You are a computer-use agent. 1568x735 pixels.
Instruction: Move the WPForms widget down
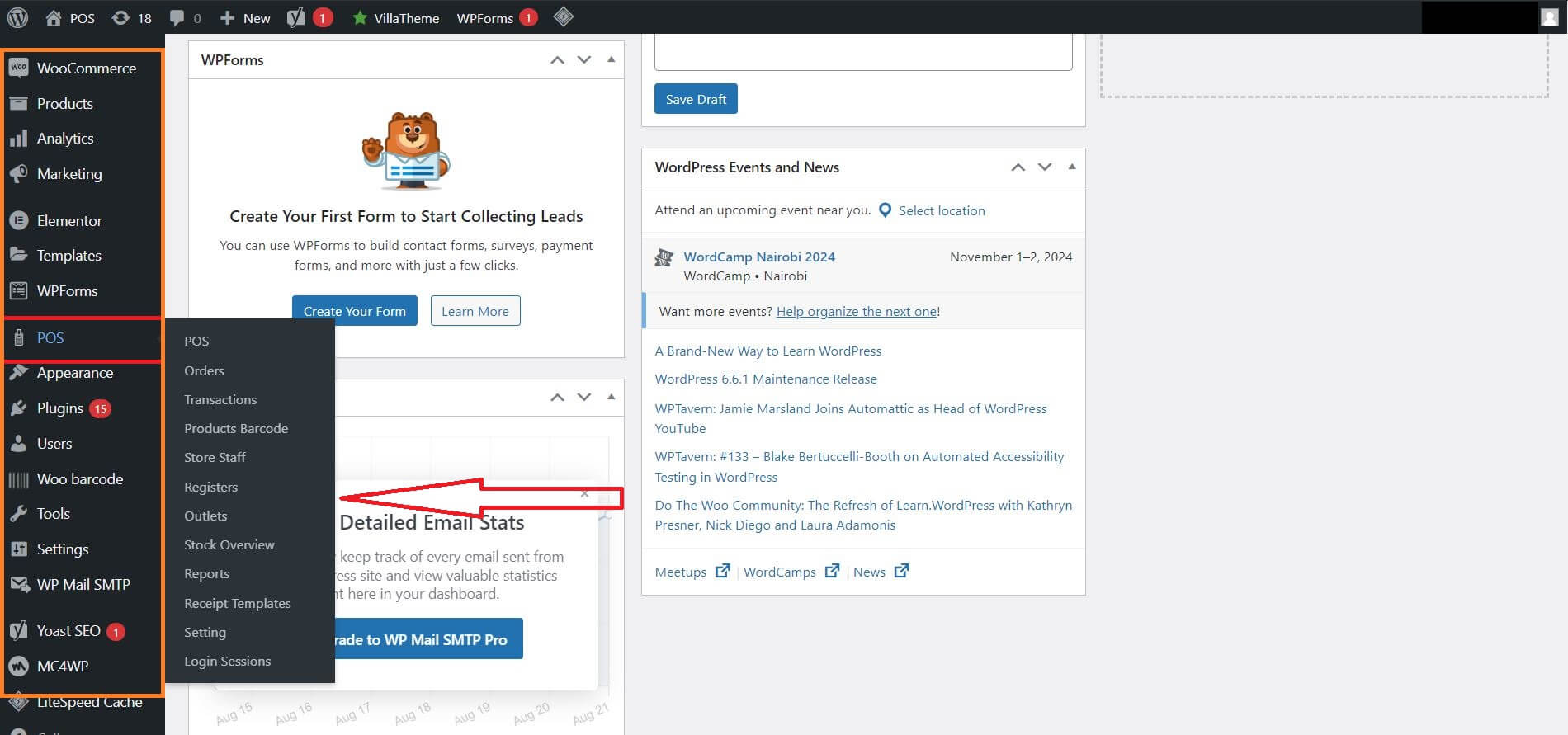click(584, 59)
